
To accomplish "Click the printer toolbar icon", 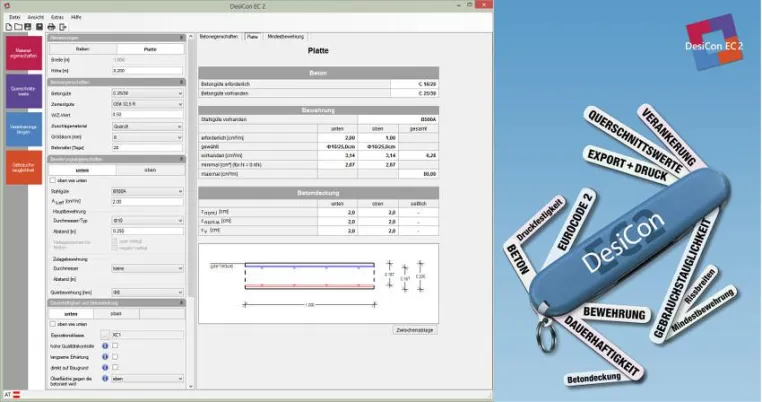I will tap(51, 27).
